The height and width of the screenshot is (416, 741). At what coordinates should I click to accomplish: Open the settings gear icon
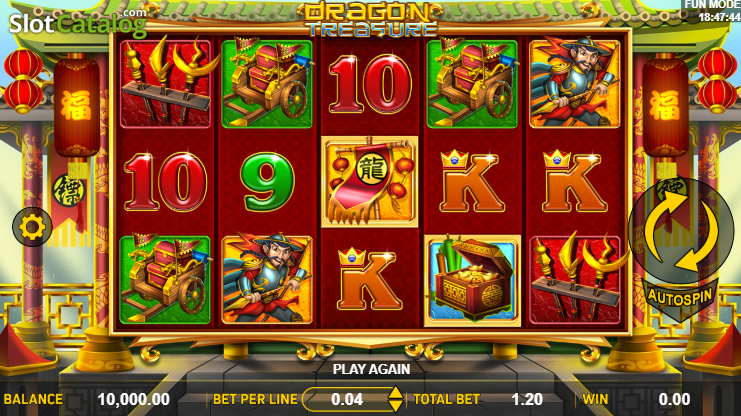[x=33, y=227]
